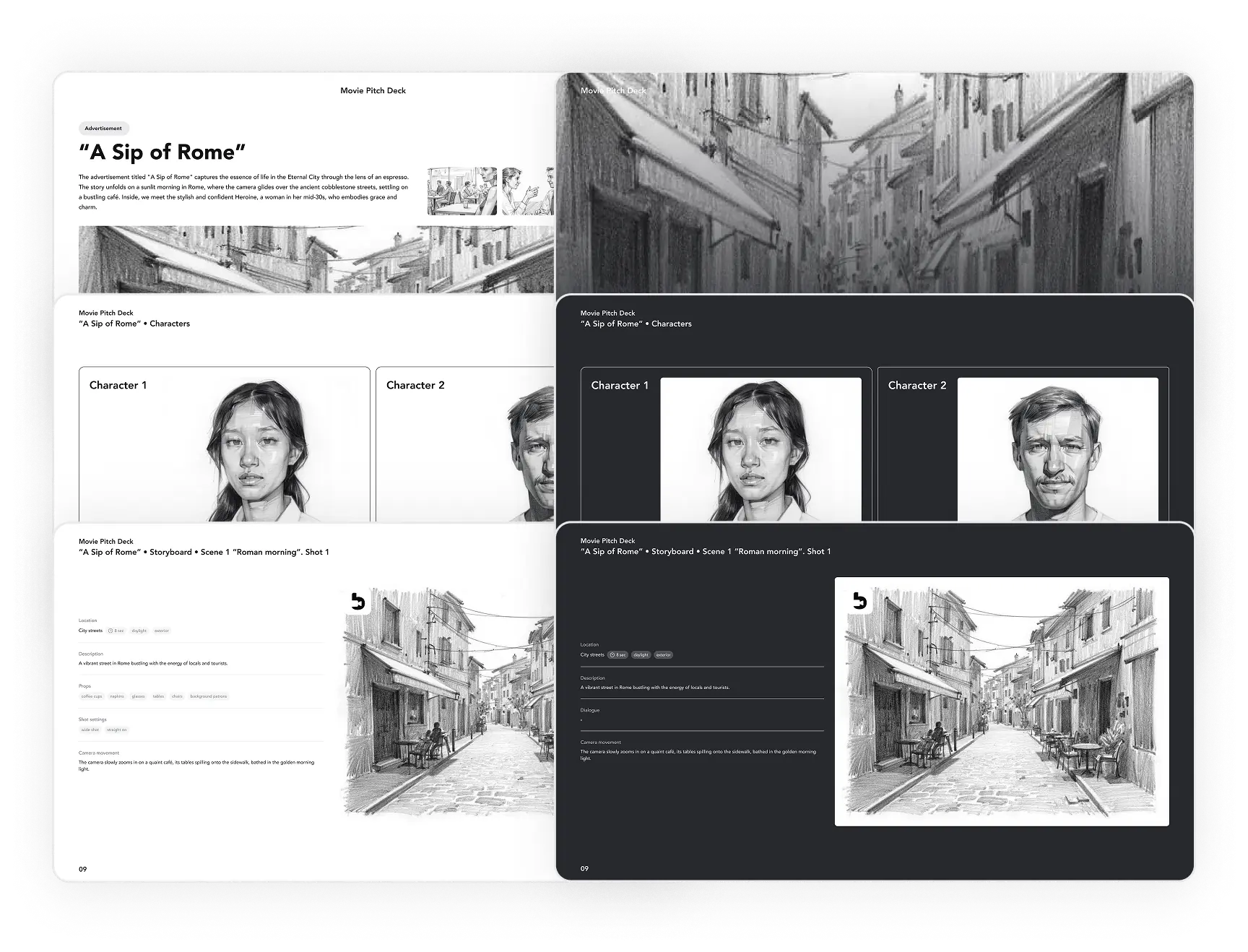The image size is (1248, 952).
Task: Open the second sketch thumbnail beside the description
Action: (528, 191)
